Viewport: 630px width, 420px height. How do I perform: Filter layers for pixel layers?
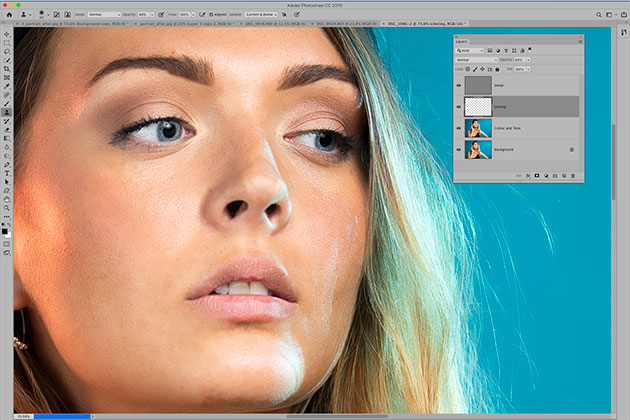490,51
